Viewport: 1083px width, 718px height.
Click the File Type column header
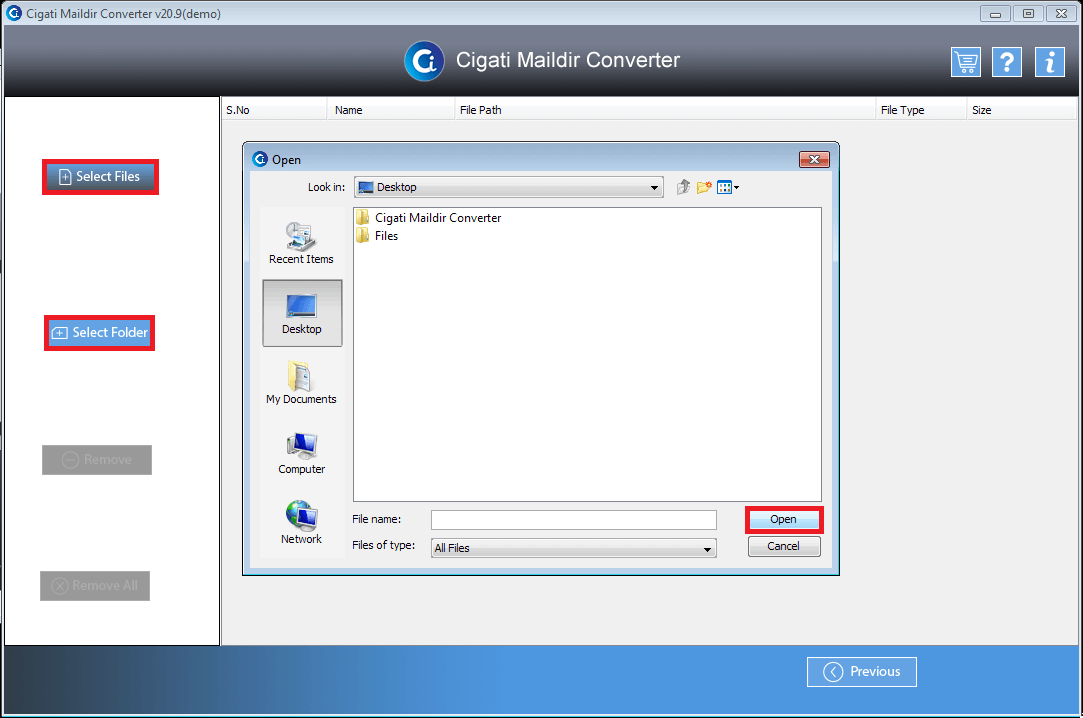(x=921, y=110)
